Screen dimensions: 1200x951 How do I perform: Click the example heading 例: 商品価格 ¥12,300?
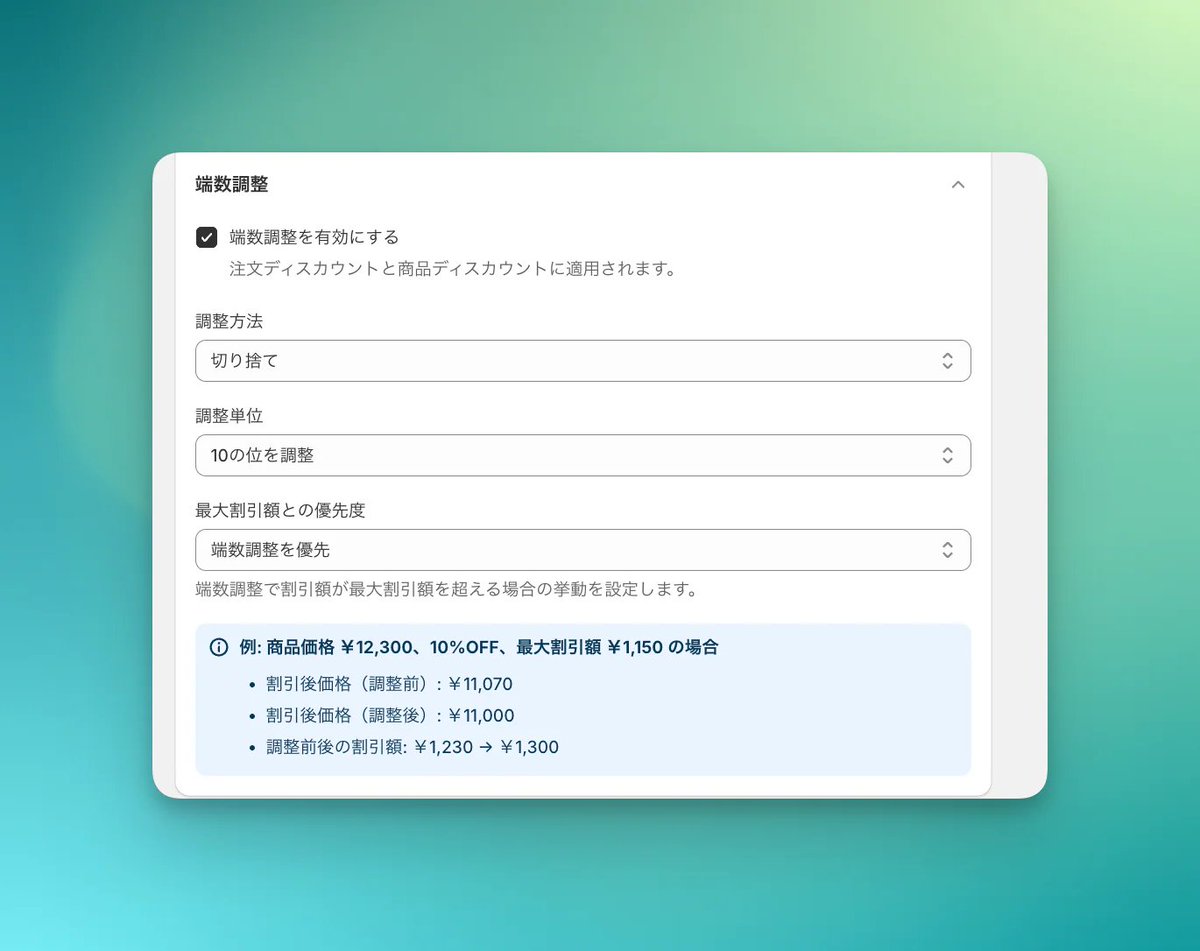click(479, 647)
